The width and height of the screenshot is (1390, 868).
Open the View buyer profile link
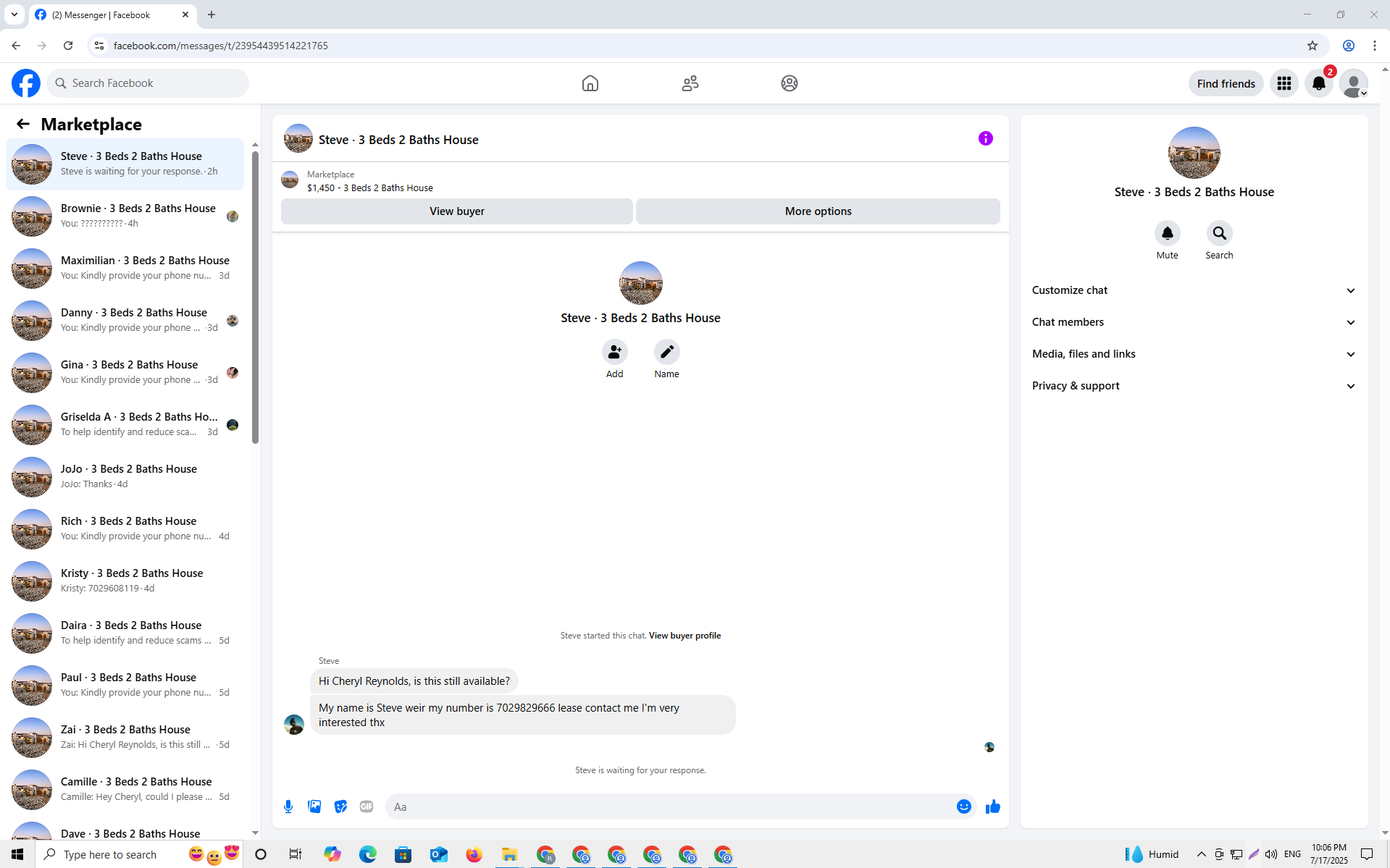tap(684, 636)
